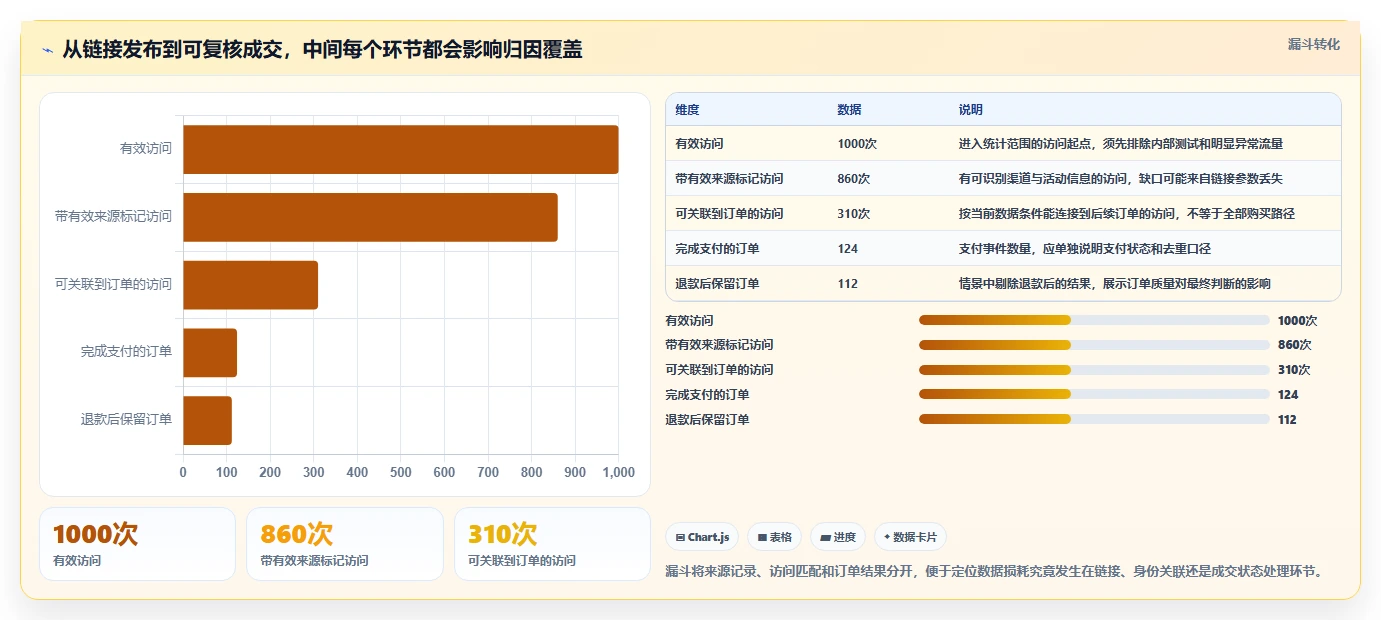Click the 310次 table cell
The height and width of the screenshot is (620, 1381).
tap(854, 214)
